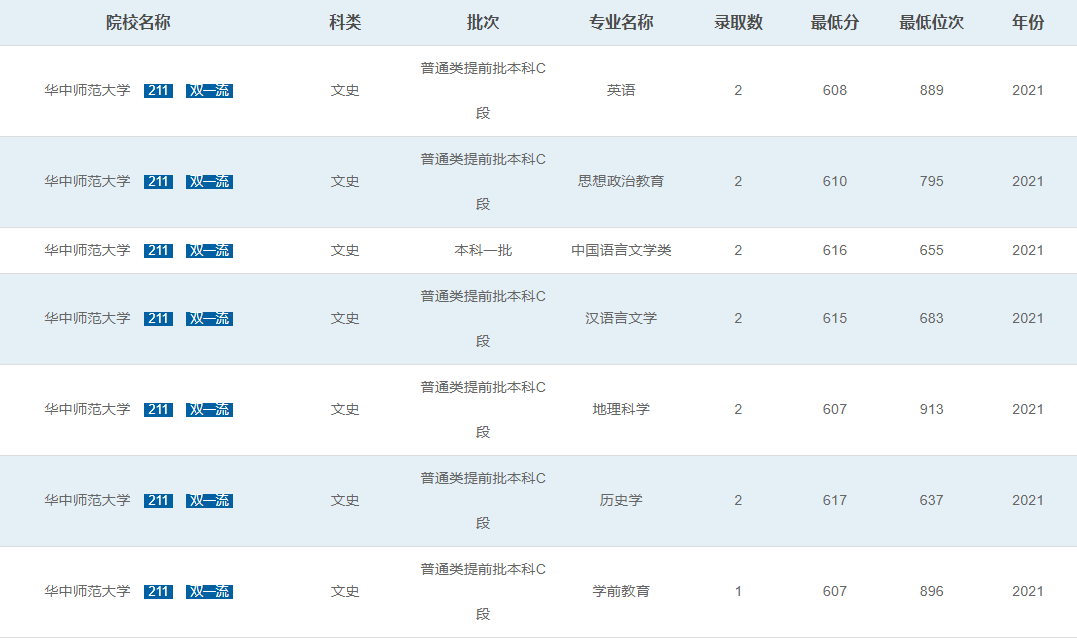Viewport: 1077px width, 638px height.
Task: Select the 637 minimum rank cell
Action: click(931, 501)
